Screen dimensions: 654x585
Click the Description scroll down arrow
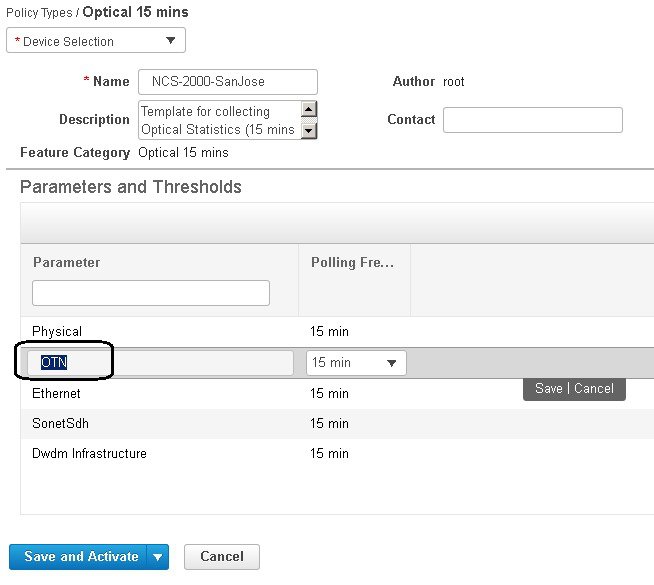click(x=309, y=131)
